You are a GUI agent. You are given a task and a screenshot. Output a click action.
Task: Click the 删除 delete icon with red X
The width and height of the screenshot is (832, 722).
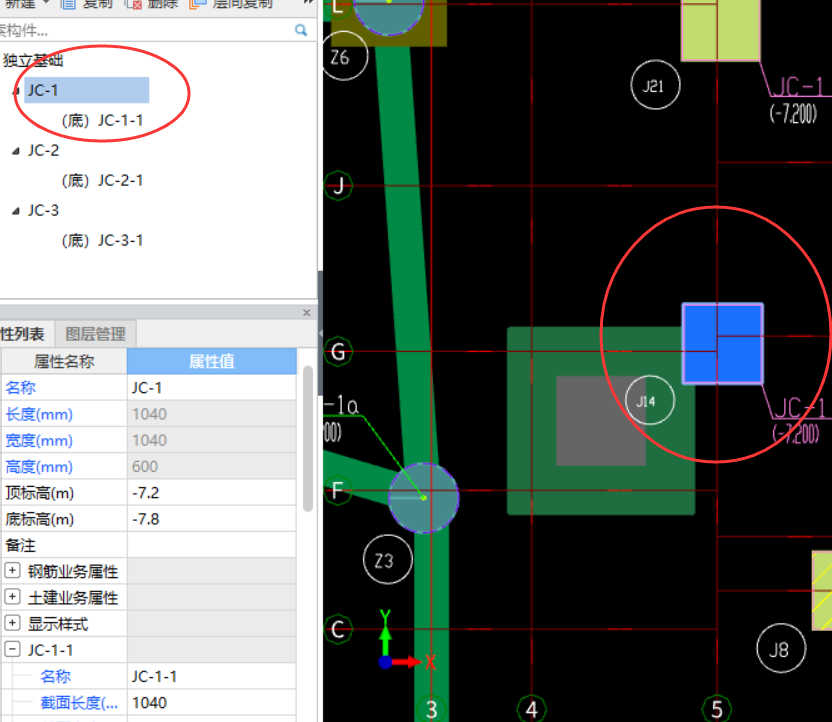[134, 4]
